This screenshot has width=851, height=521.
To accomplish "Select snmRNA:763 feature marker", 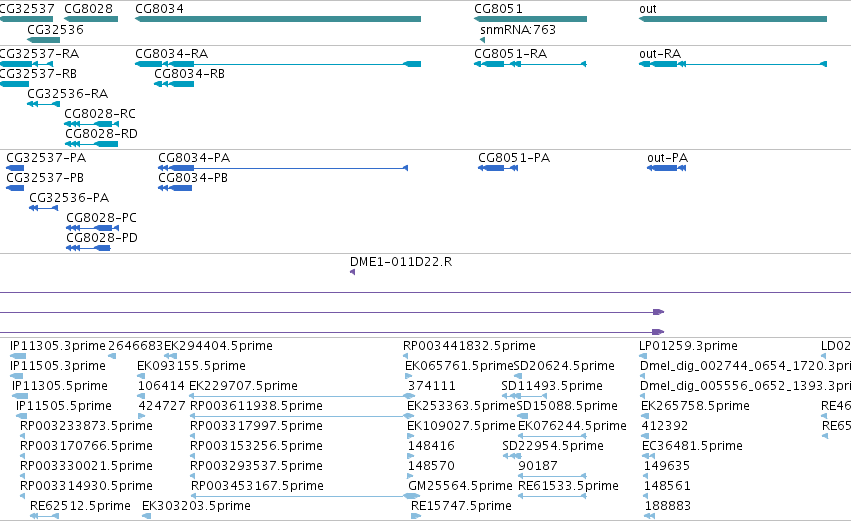I will pyautogui.click(x=482, y=40).
